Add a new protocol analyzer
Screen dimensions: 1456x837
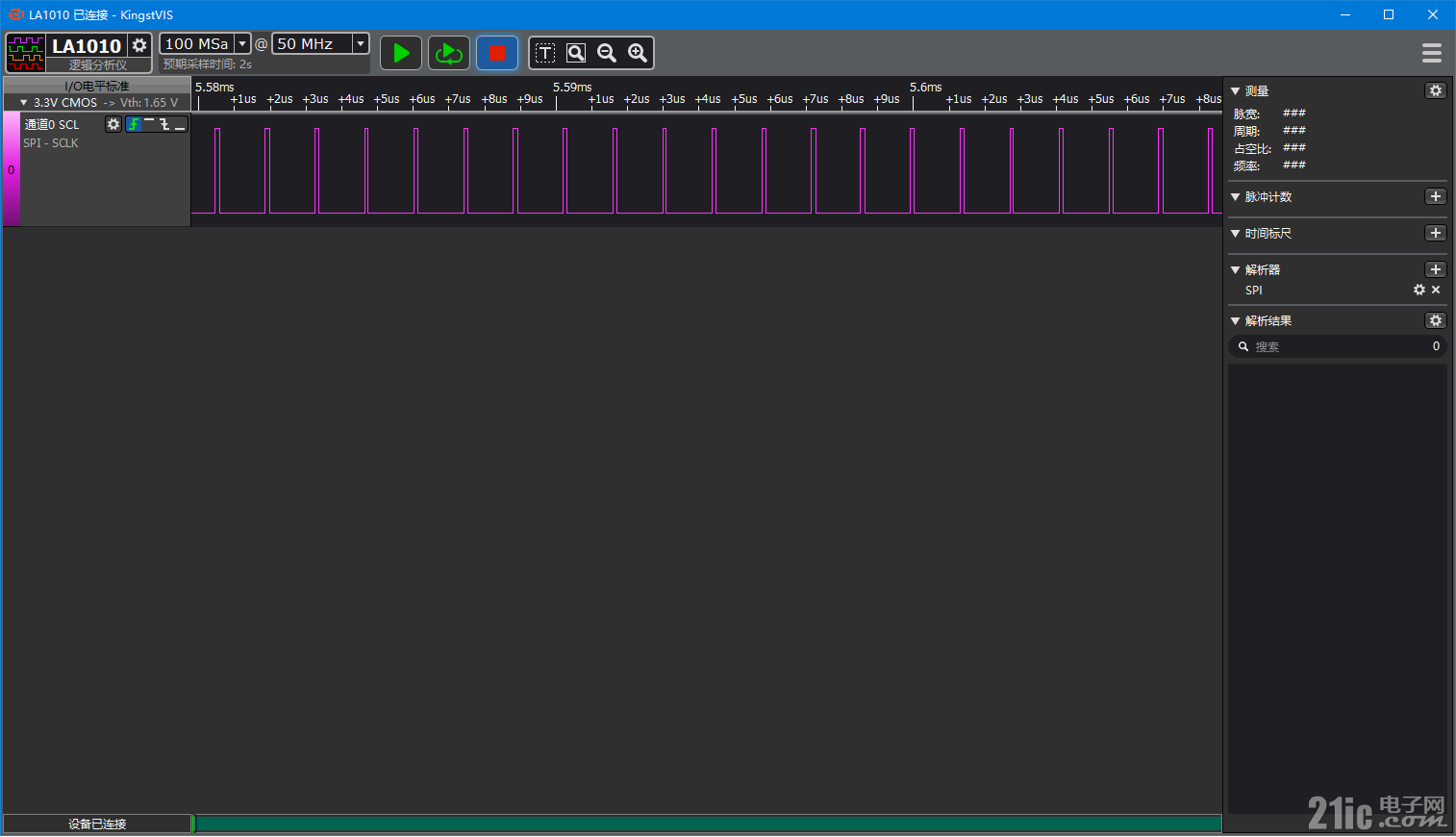(1436, 269)
